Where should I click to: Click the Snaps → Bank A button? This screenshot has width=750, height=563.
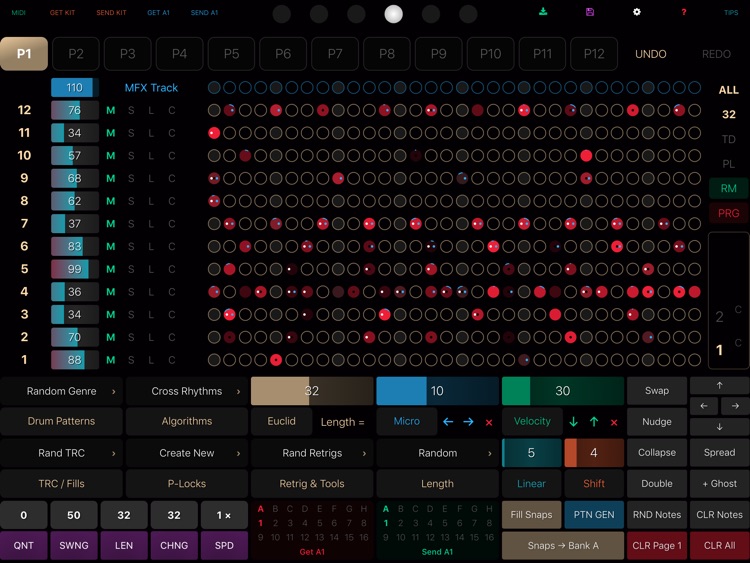[x=562, y=545]
